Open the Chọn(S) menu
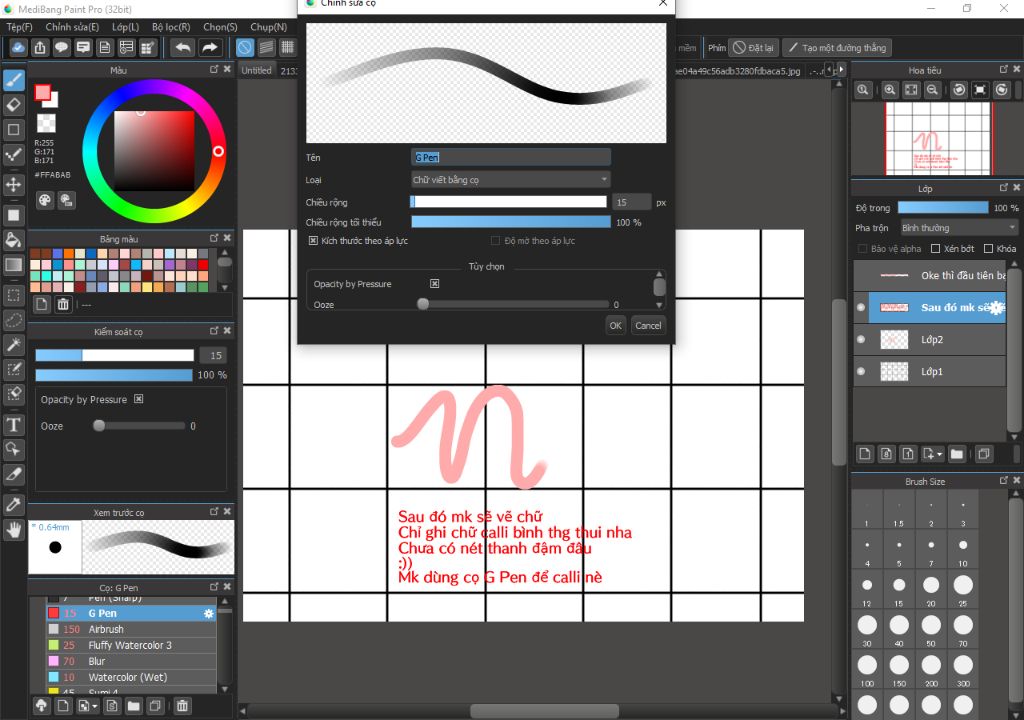The width and height of the screenshot is (1024, 720). tap(220, 27)
